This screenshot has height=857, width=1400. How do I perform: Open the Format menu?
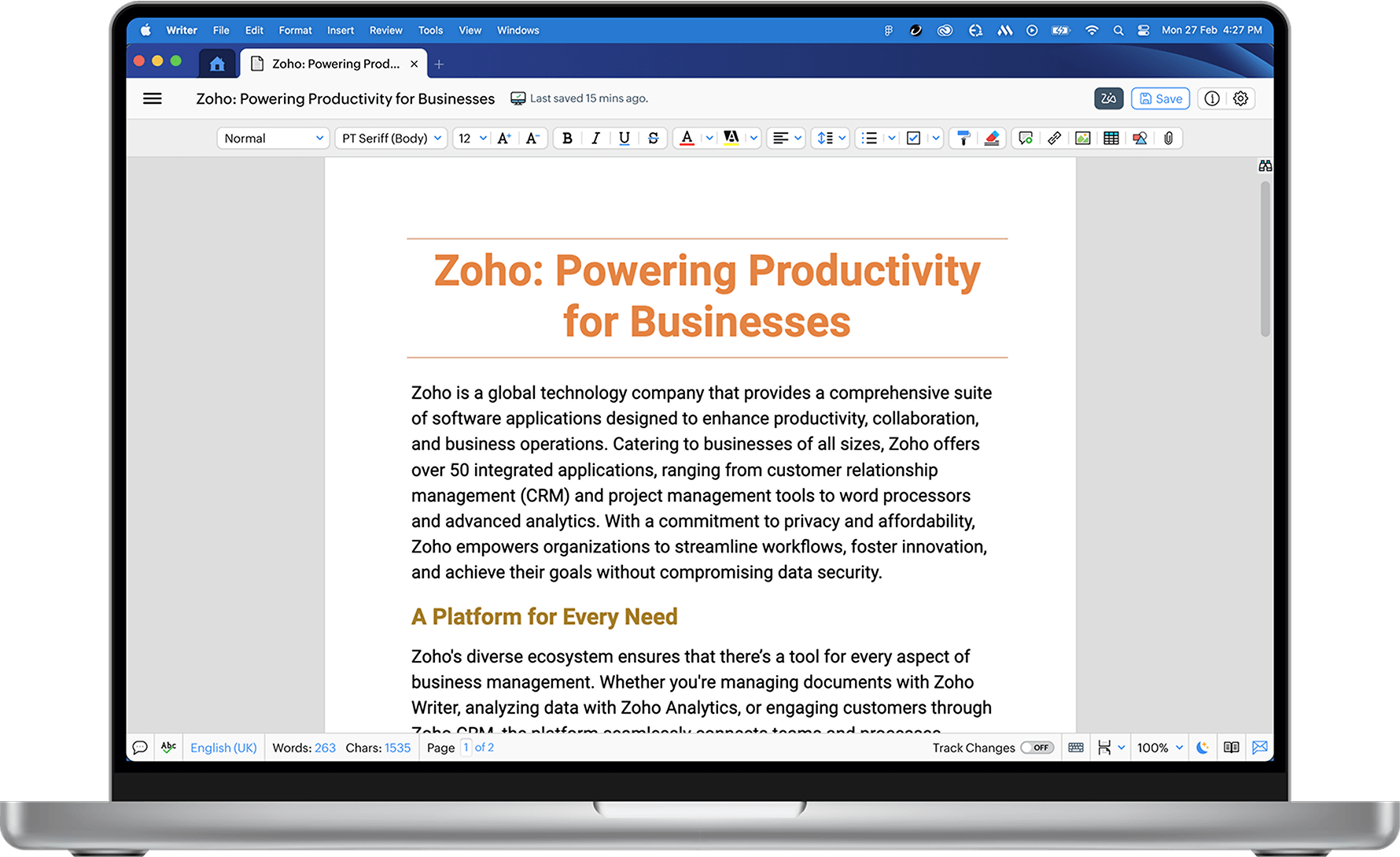click(x=295, y=31)
